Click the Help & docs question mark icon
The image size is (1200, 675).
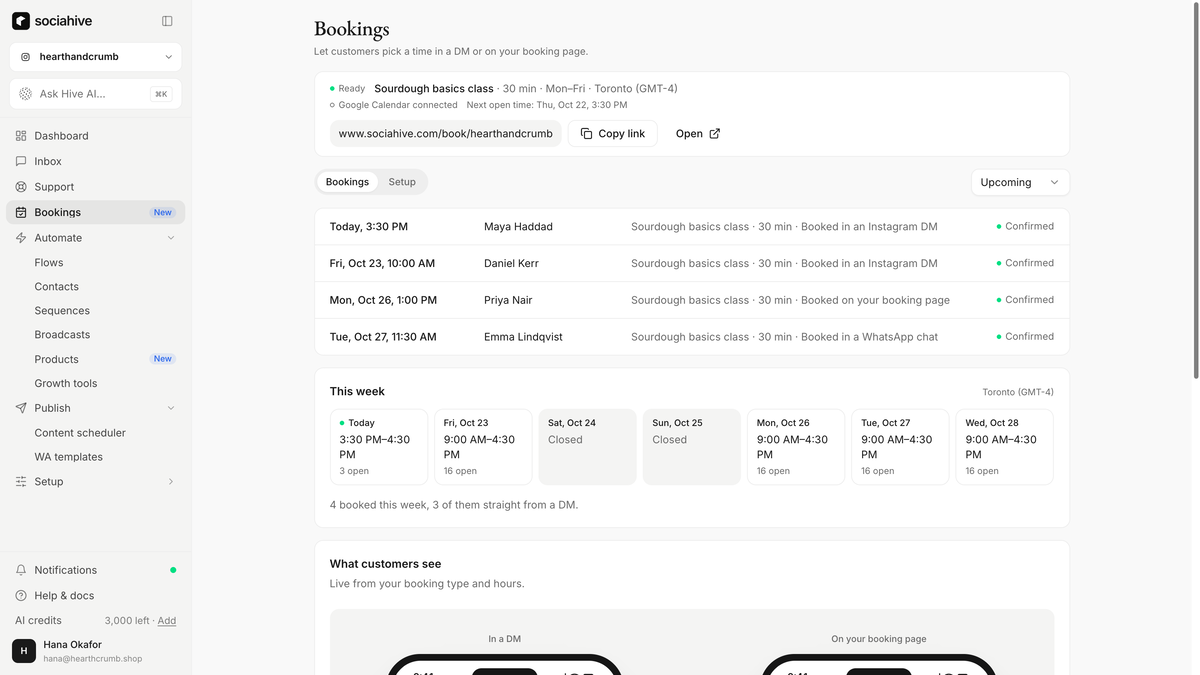click(x=21, y=596)
